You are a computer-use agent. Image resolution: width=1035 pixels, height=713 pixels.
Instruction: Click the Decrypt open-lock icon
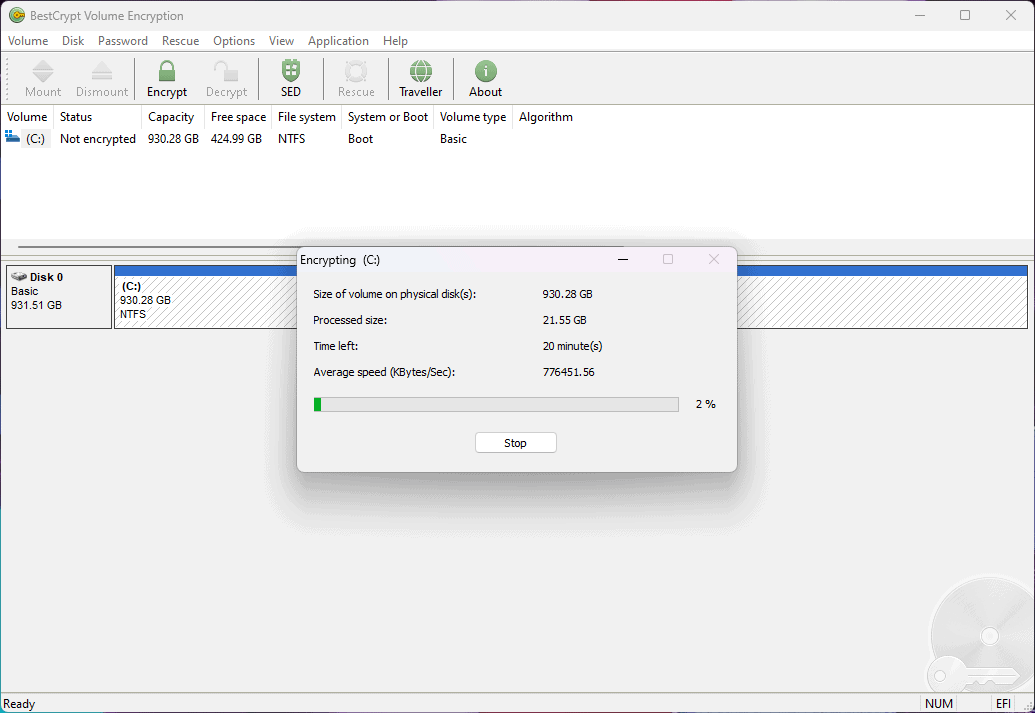[226, 71]
